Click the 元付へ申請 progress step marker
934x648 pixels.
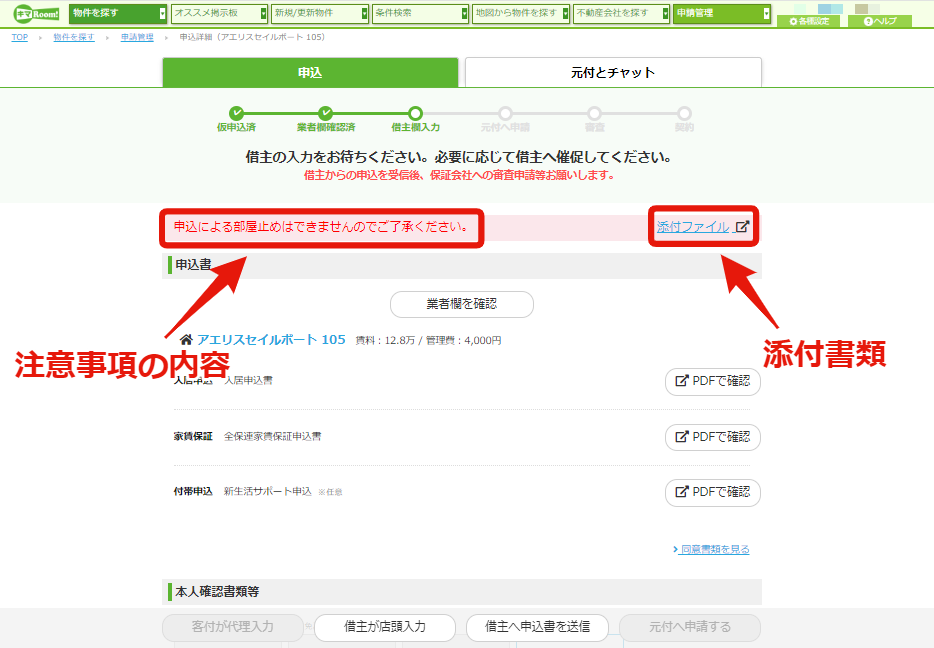[505, 113]
